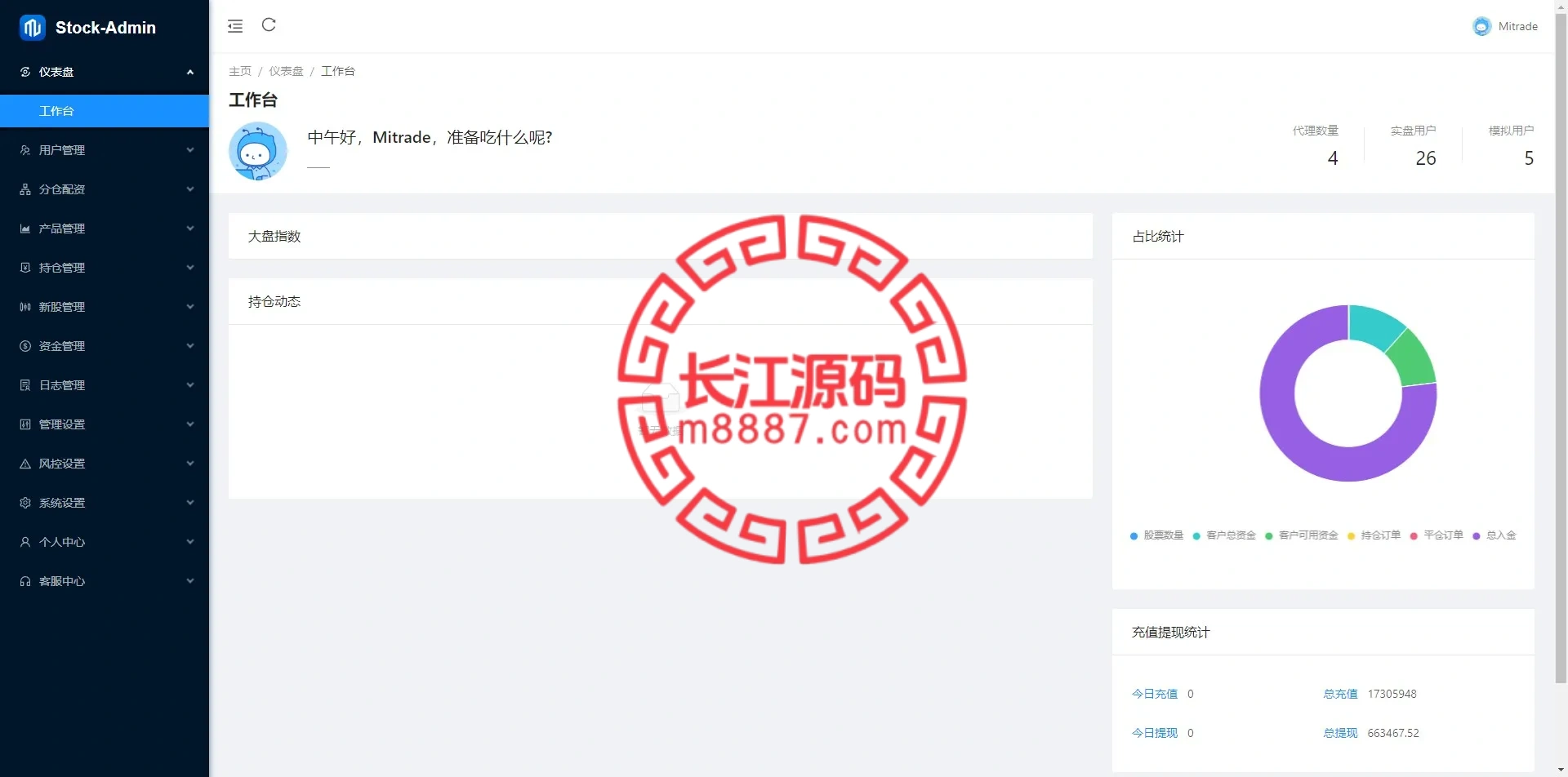
Task: Click the 总提现 link
Action: point(1340,733)
